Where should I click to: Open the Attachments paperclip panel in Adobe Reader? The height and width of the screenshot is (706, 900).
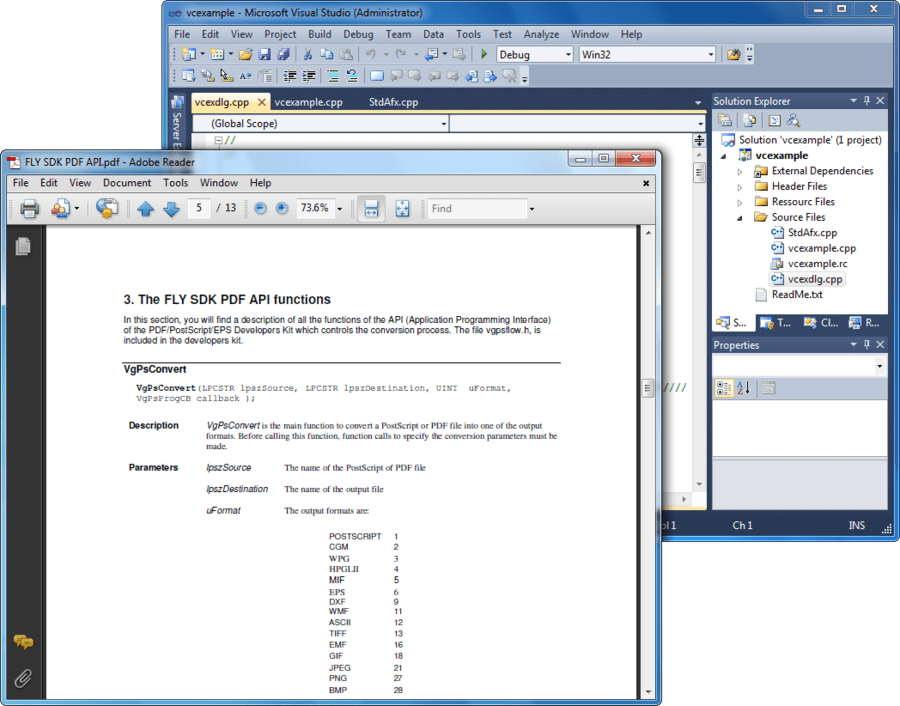(x=23, y=678)
